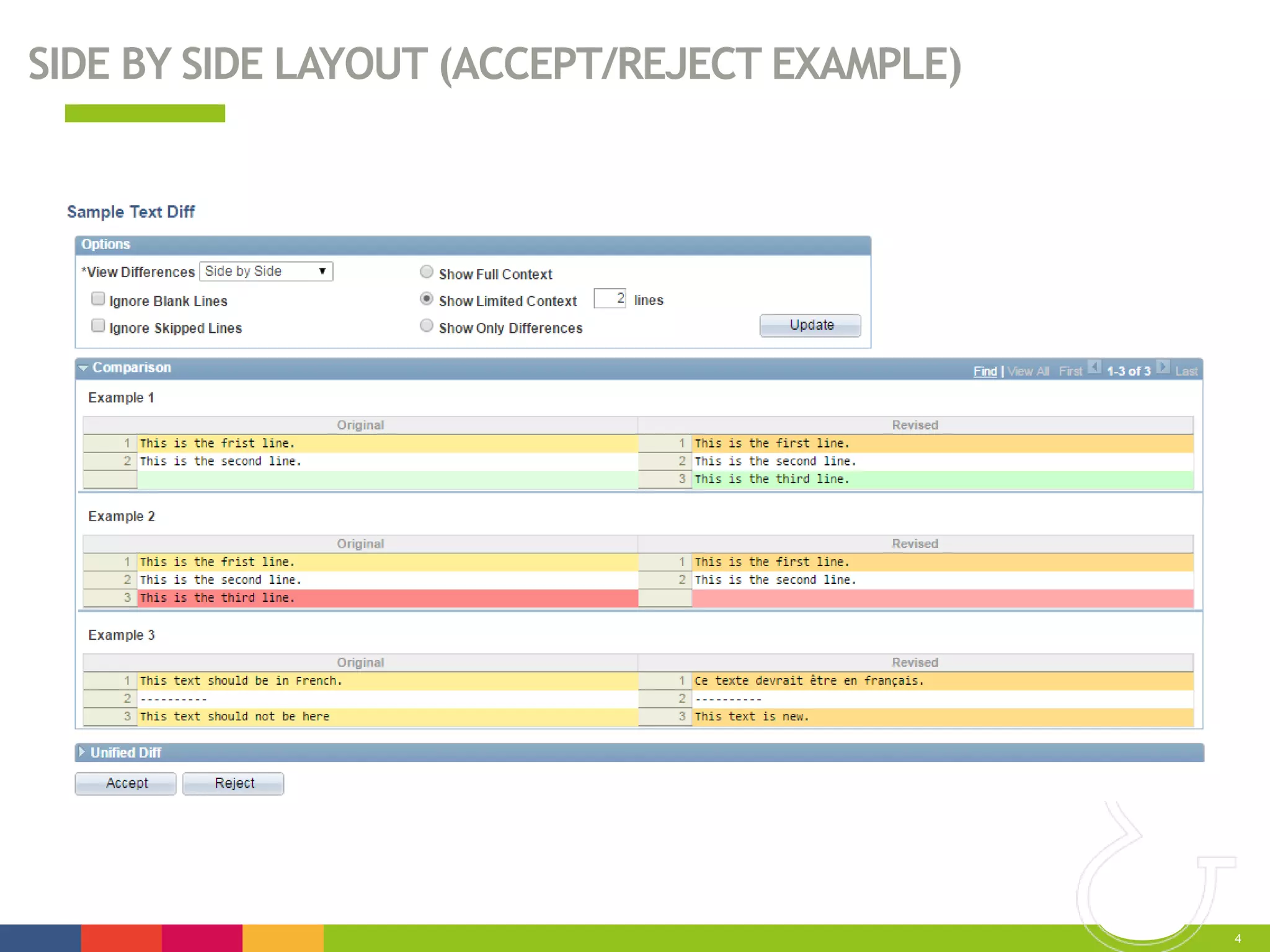Select Show Full Context radio button
The image size is (1270, 952).
click(427, 272)
